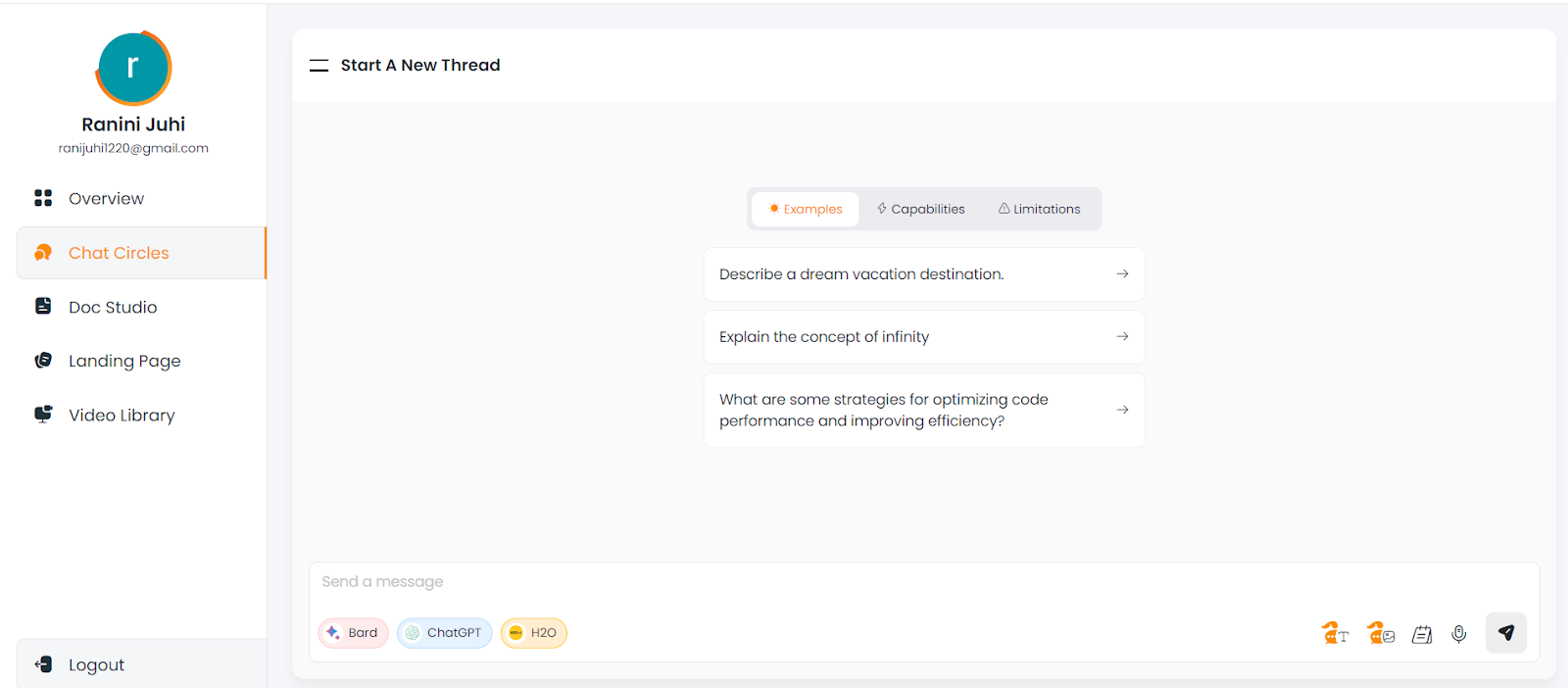1568x688 pixels.
Task: Click the send message paper plane icon
Action: pos(1505,633)
